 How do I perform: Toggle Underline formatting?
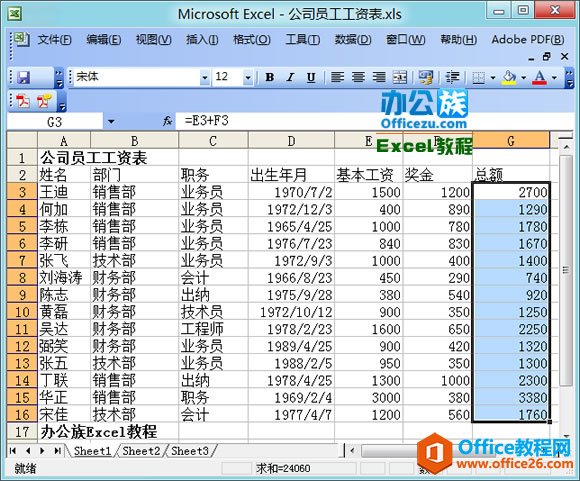click(311, 77)
